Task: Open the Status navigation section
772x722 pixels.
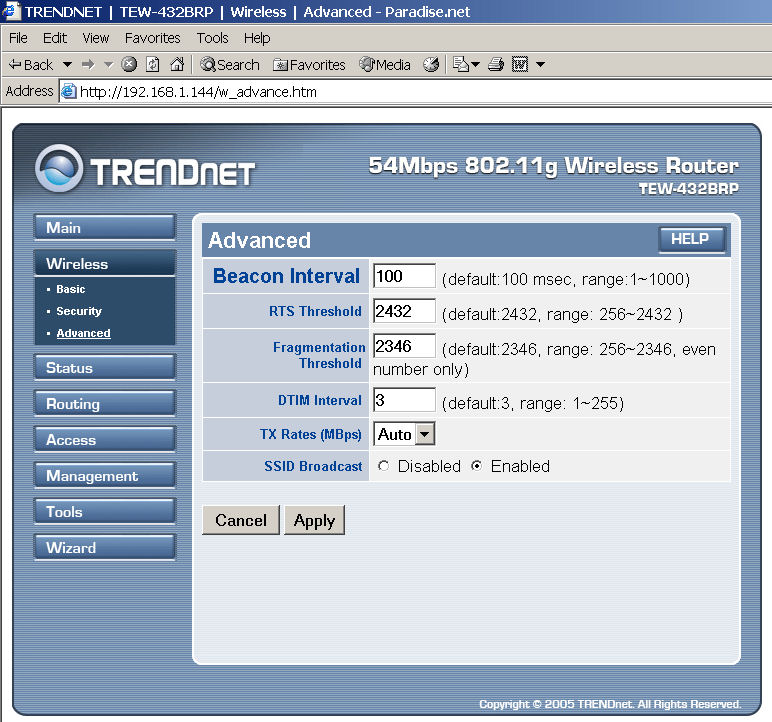Action: click(x=104, y=368)
